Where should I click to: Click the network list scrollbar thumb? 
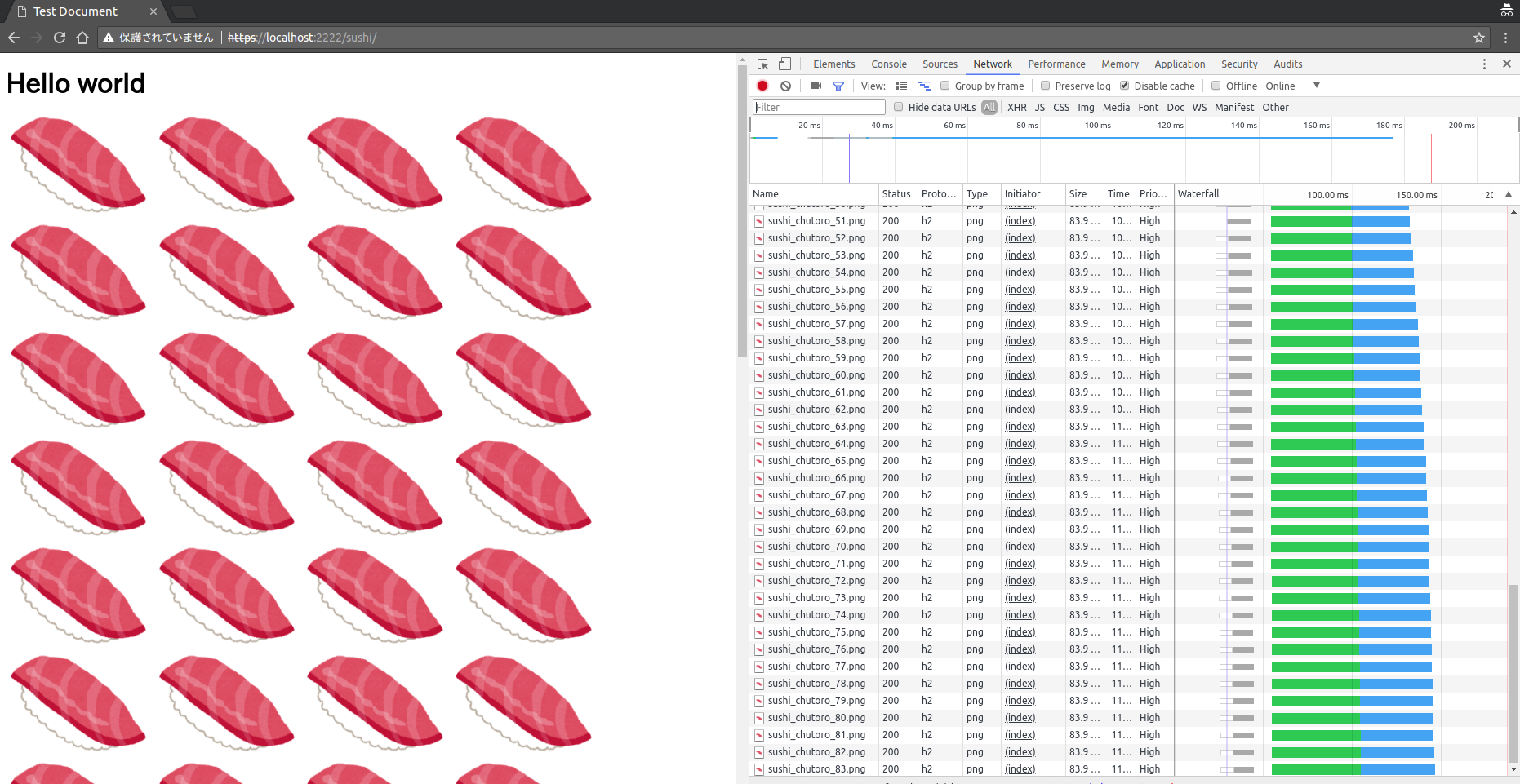pyautogui.click(x=1513, y=673)
